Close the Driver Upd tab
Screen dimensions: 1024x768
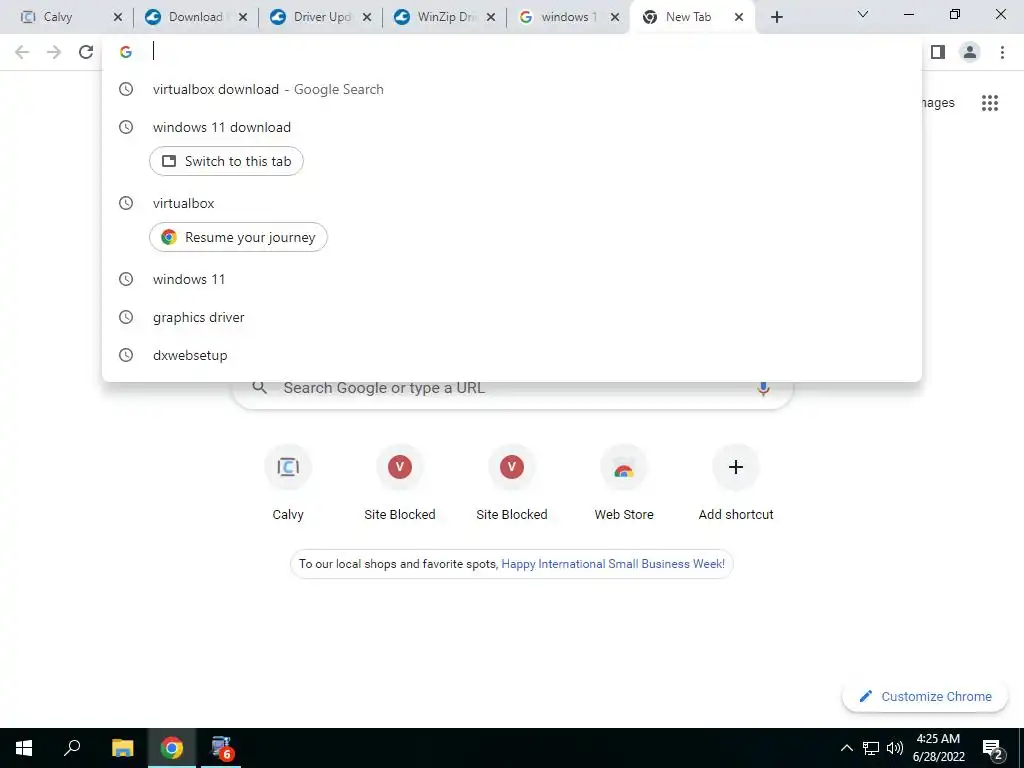367,17
